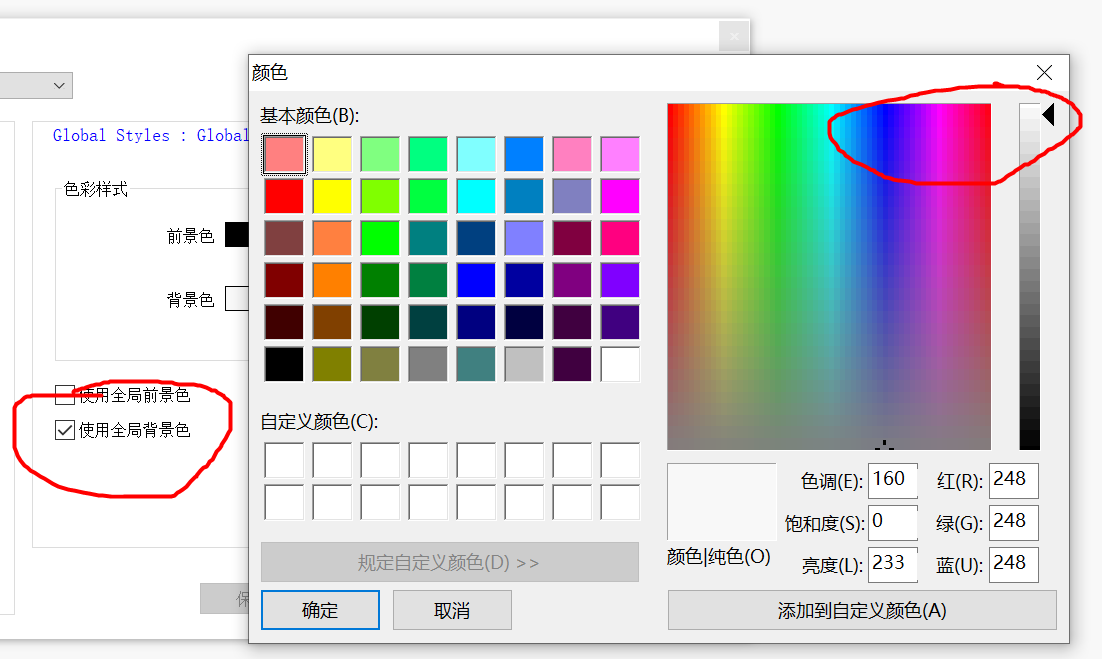Close the 颜色 color dialog
Screen dimensions: 1102x659
[x=1044, y=72]
